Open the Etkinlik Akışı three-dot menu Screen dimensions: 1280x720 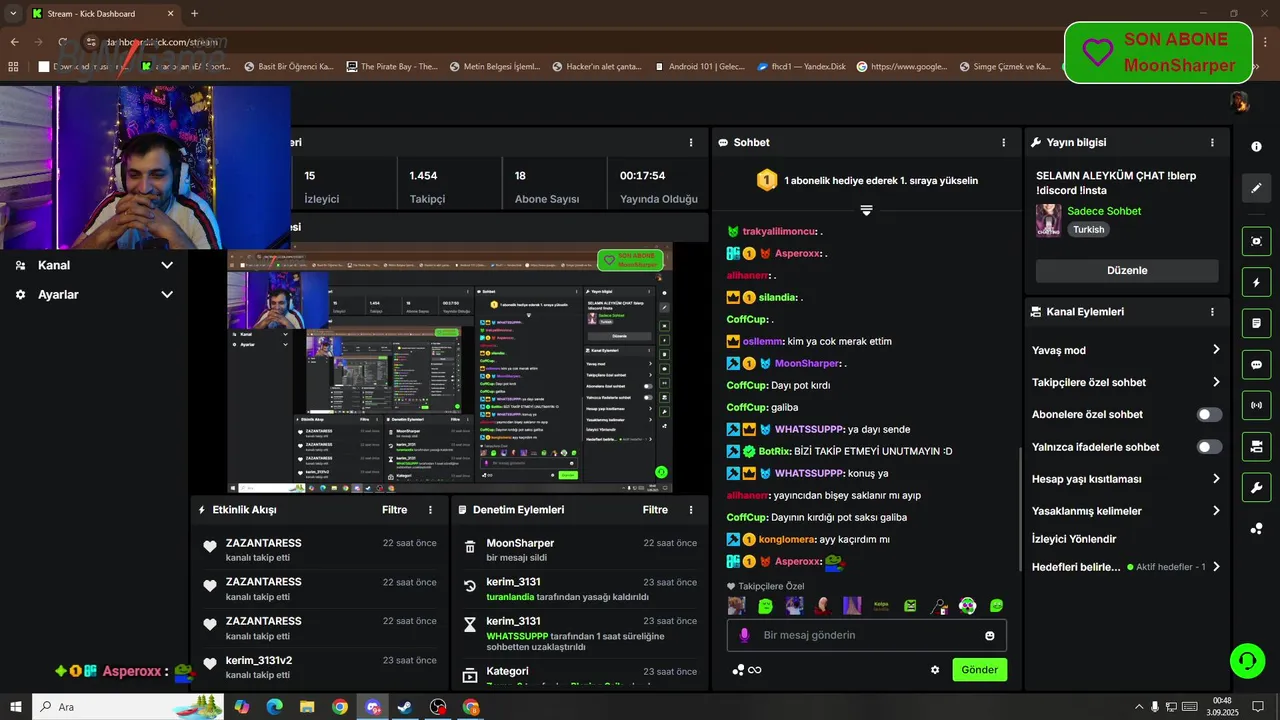431,510
